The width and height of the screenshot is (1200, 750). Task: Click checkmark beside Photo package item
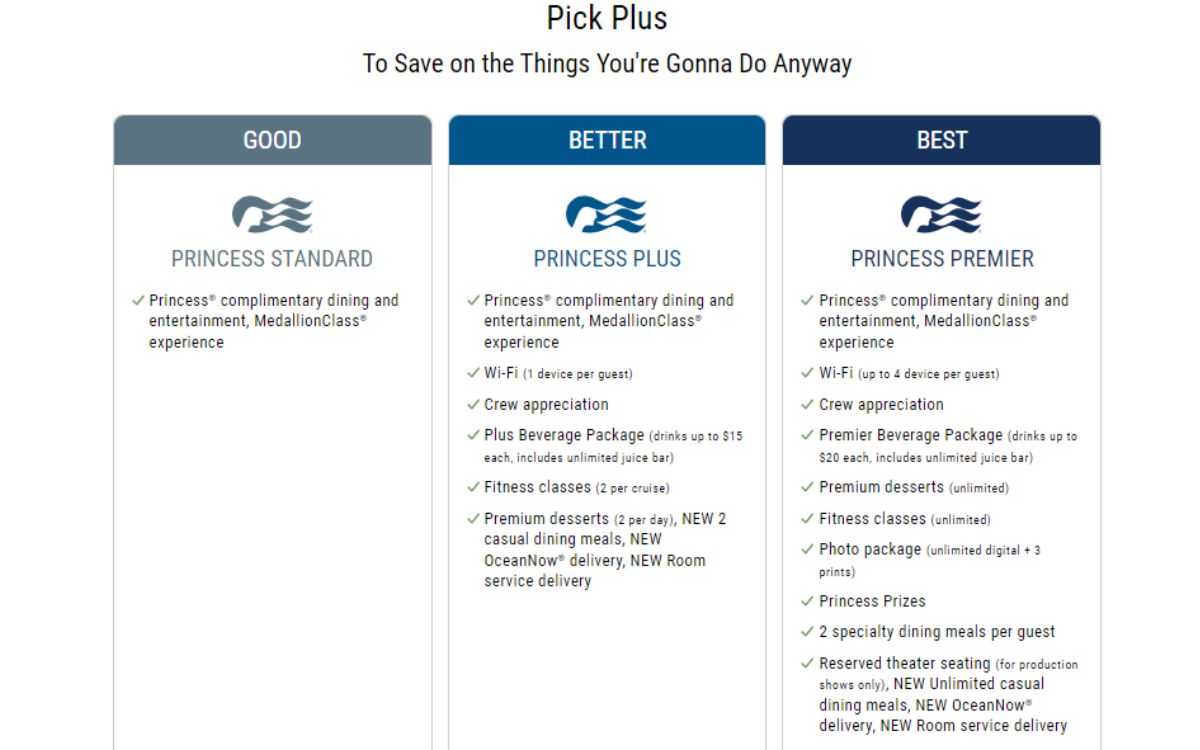pyautogui.click(x=808, y=550)
